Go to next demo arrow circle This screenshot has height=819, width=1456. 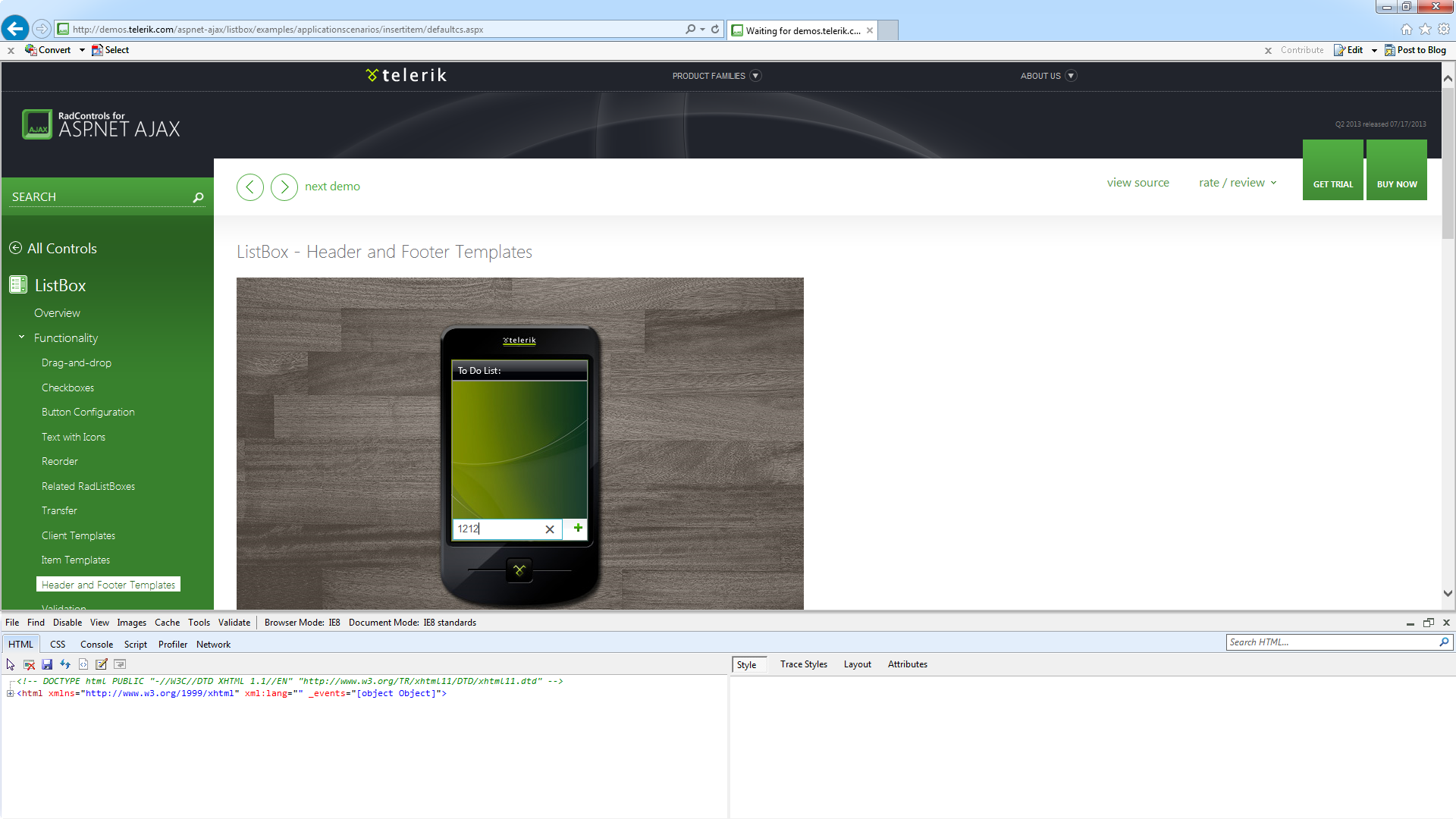coord(284,187)
